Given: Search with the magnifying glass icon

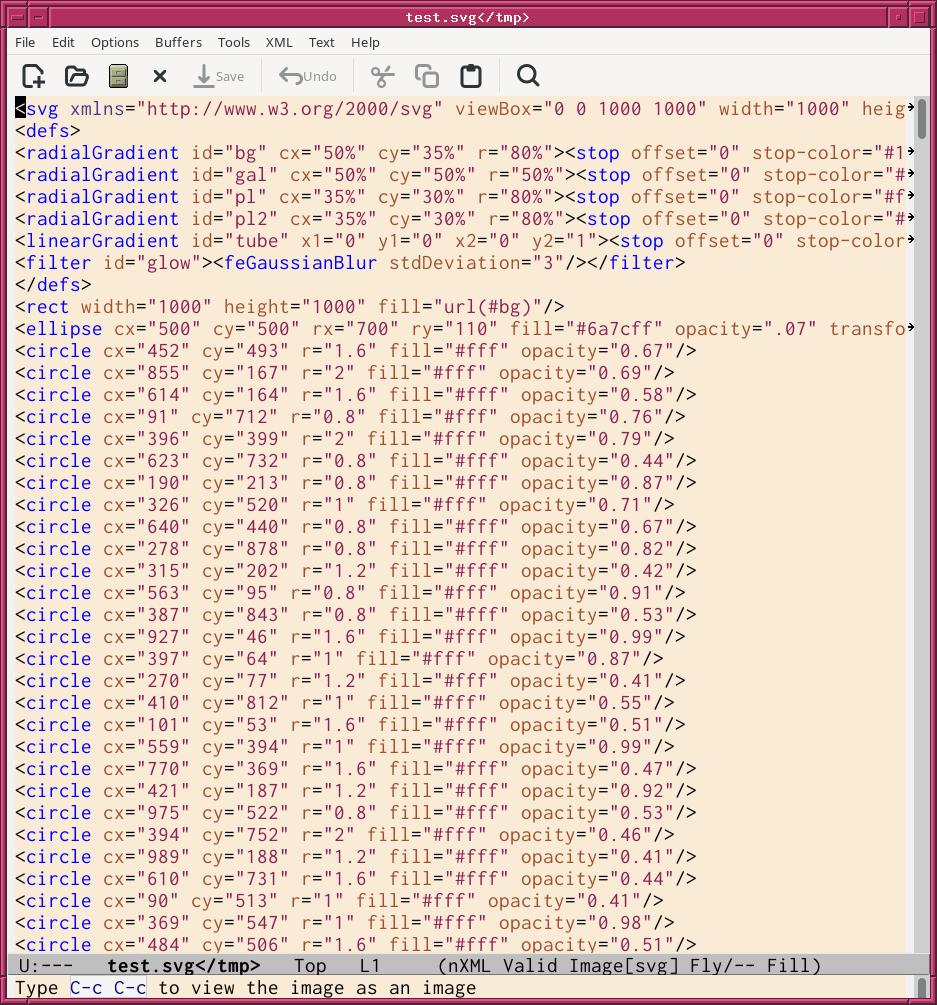Looking at the screenshot, I should click(x=528, y=76).
